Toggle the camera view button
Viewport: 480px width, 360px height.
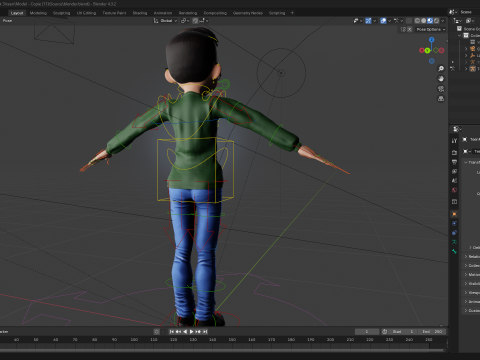tap(441, 89)
